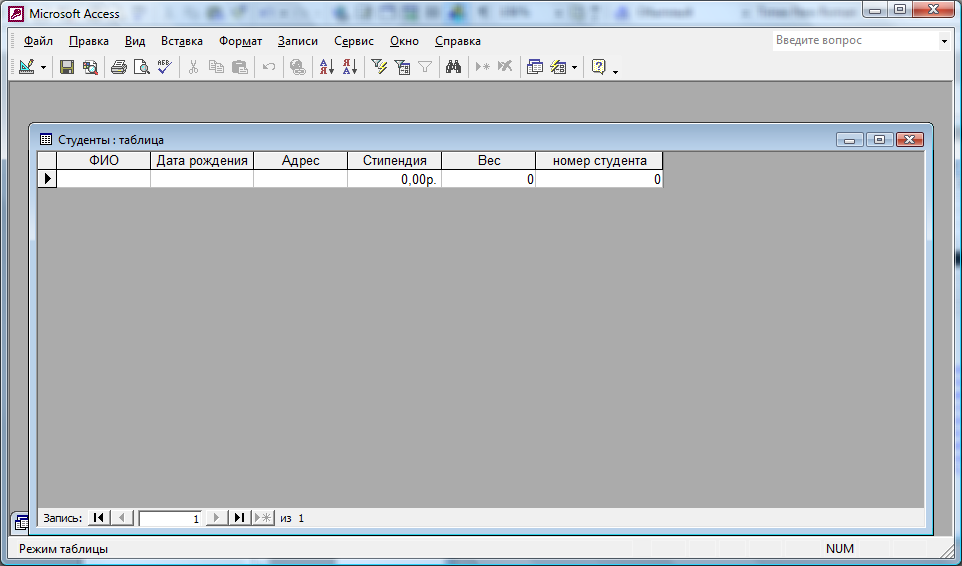Open the Файл menu
Image resolution: width=962 pixels, height=566 pixels.
pos(38,41)
